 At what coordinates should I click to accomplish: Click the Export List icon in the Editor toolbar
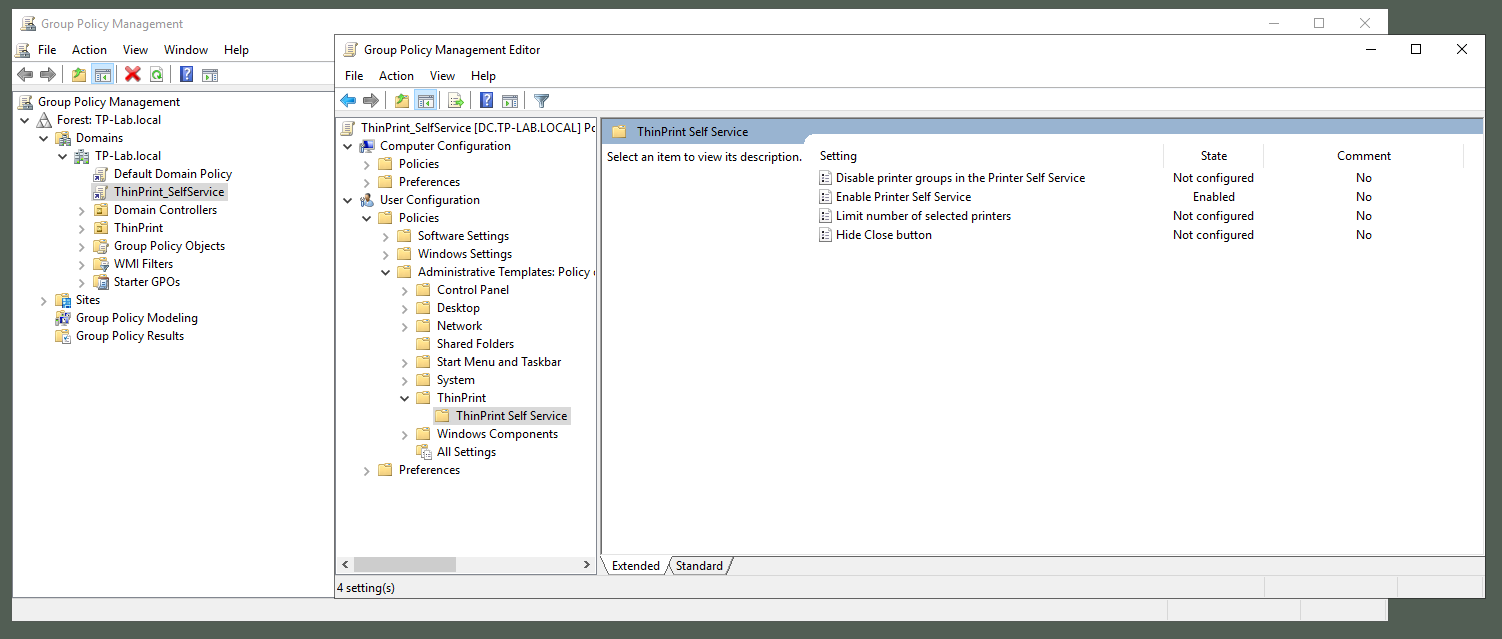(456, 100)
